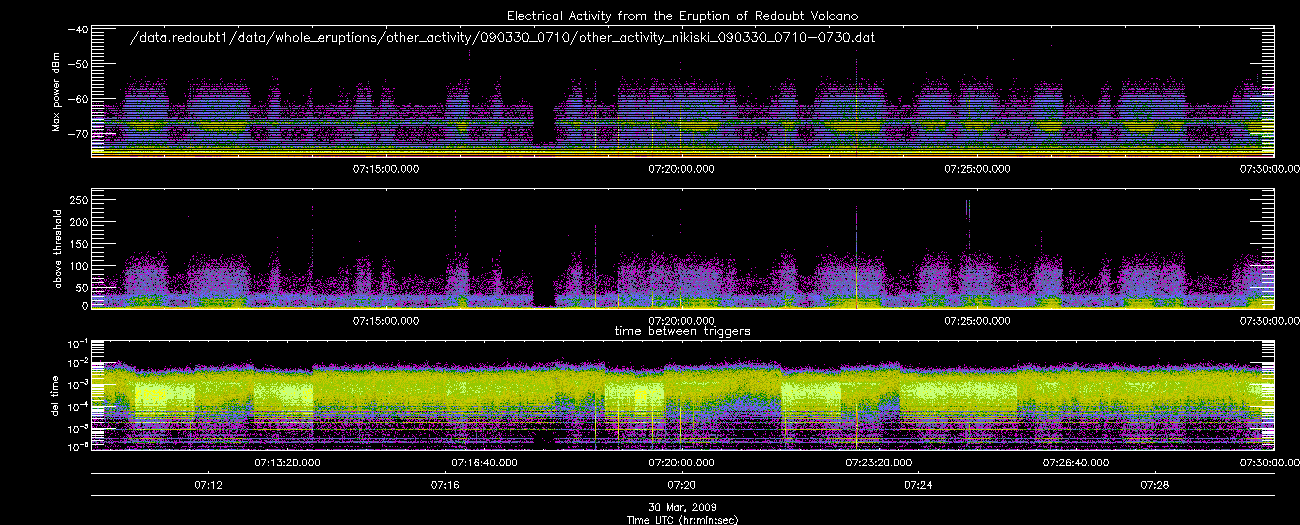Click 07:25:00.000 under the Max power plot
1300x525 pixels.
977,169
